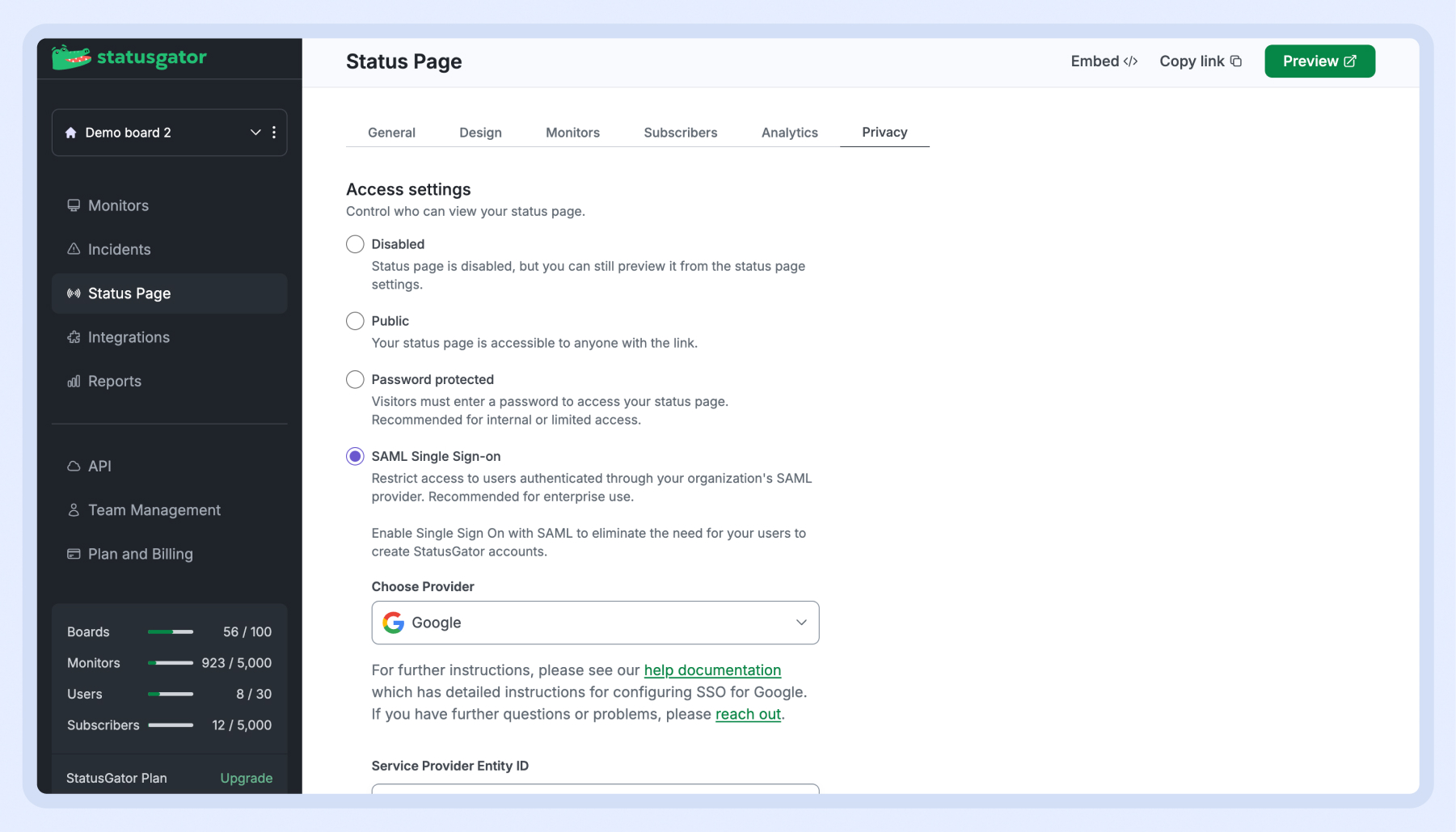1456x832 pixels.
Task: Open the Choose Provider Google dropdown
Action: click(x=595, y=623)
